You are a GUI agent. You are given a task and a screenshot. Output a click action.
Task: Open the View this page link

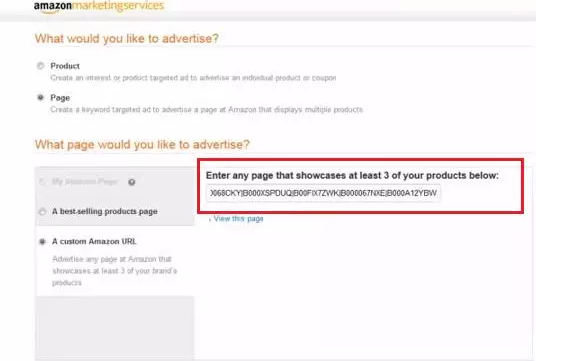238,219
